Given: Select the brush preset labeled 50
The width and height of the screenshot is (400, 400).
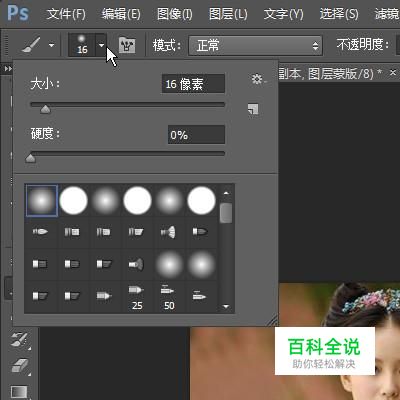Looking at the screenshot, I should click(x=168, y=297).
